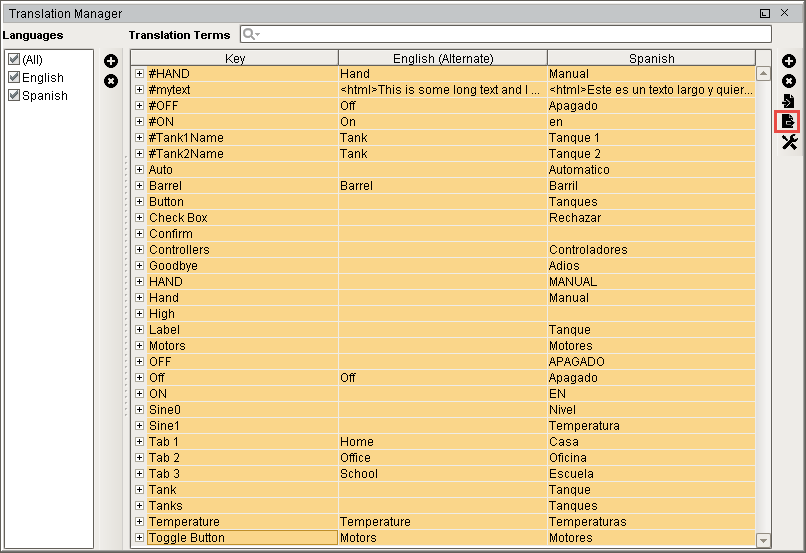Click the English (Alternate) column header
The height and width of the screenshot is (553, 806).
coord(442,58)
